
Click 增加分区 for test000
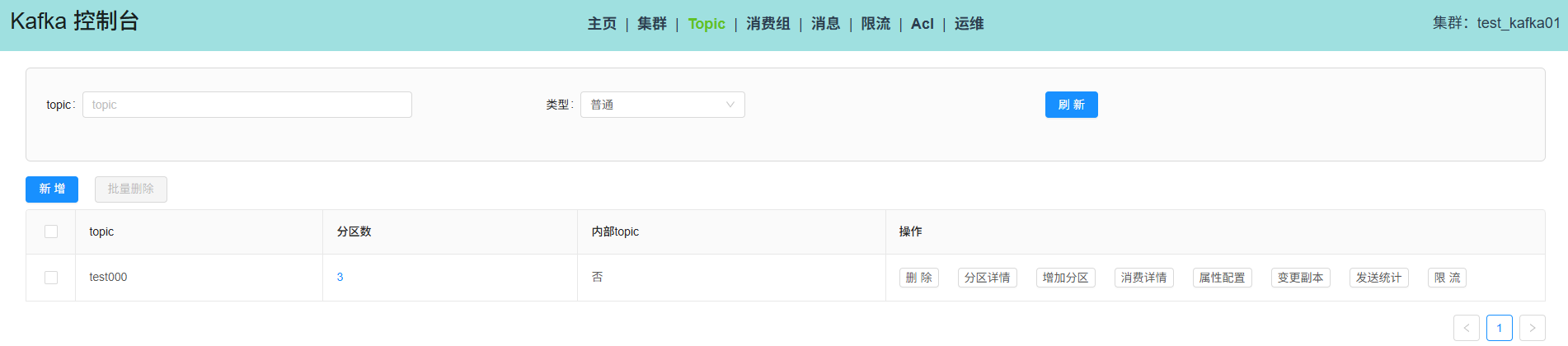click(1066, 278)
